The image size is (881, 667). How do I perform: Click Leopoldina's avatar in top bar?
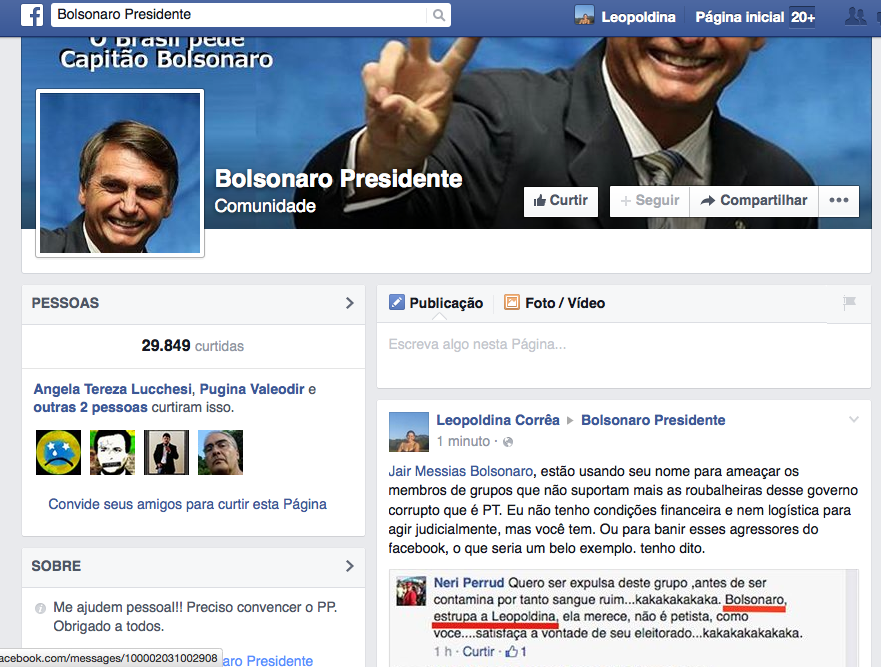584,16
